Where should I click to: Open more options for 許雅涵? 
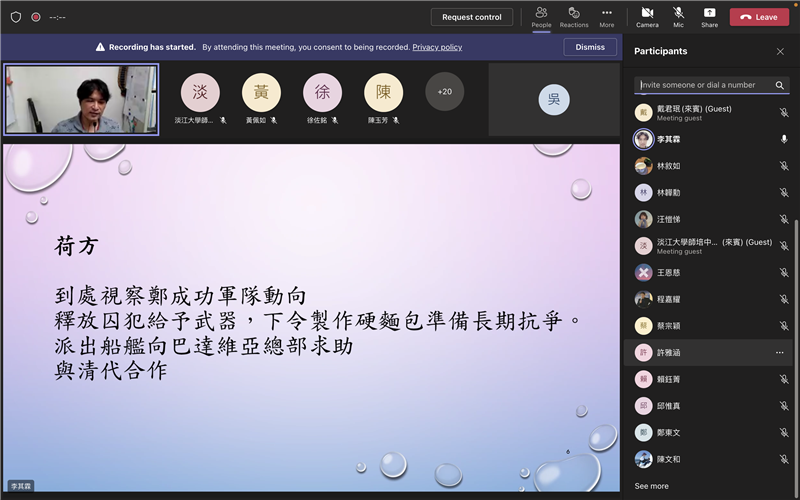(779, 353)
